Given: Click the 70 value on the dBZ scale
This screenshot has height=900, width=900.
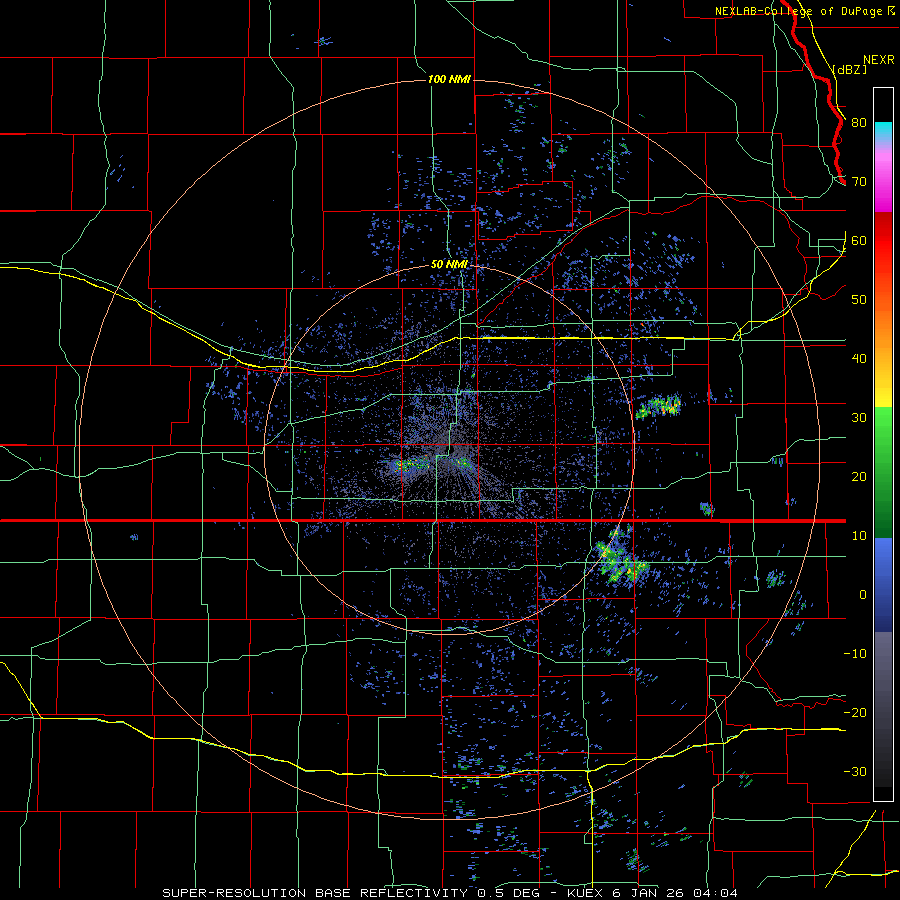Looking at the screenshot, I should (x=859, y=181).
